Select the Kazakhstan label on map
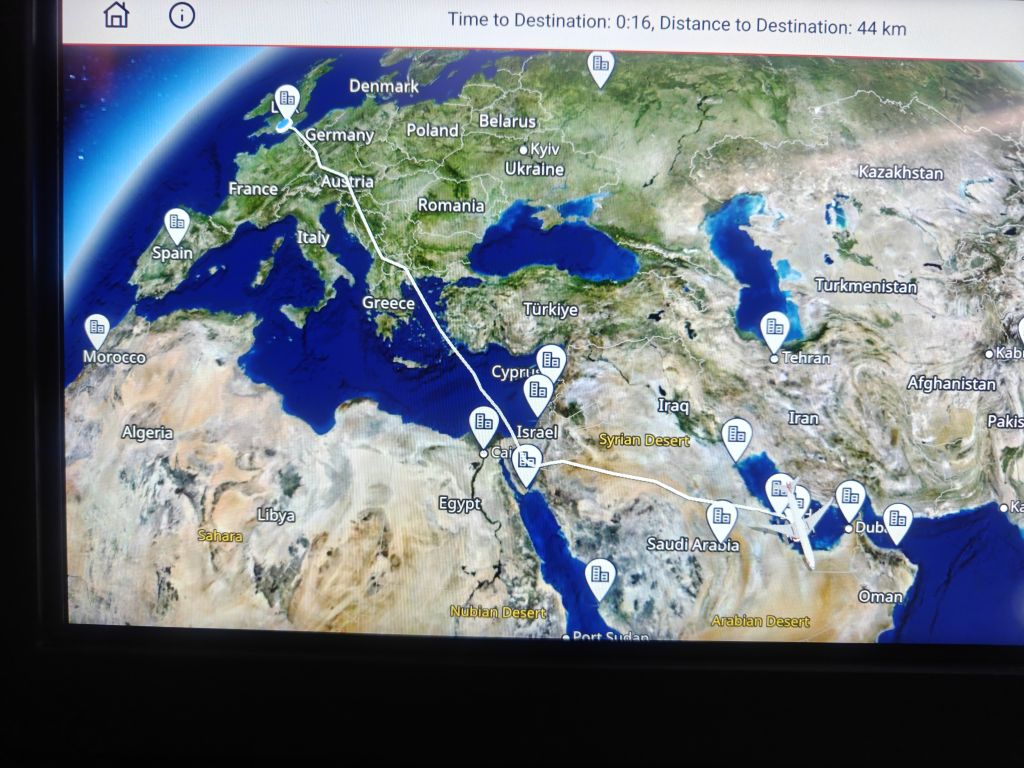1024x768 pixels. point(899,173)
